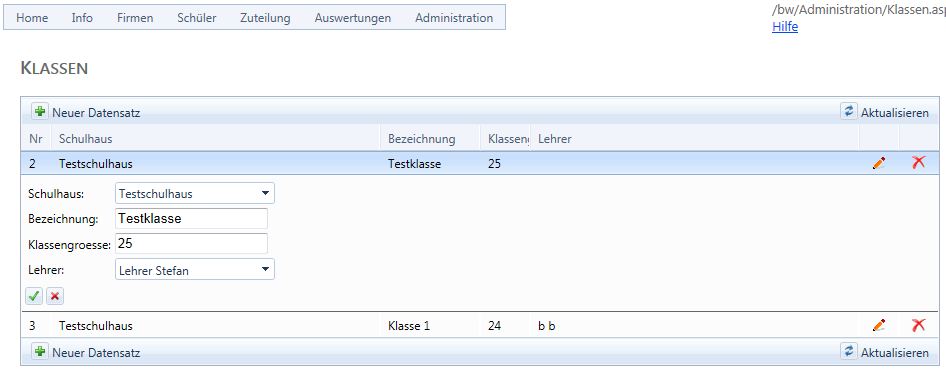Click Testschulhaus cell in row 3

tap(95, 326)
